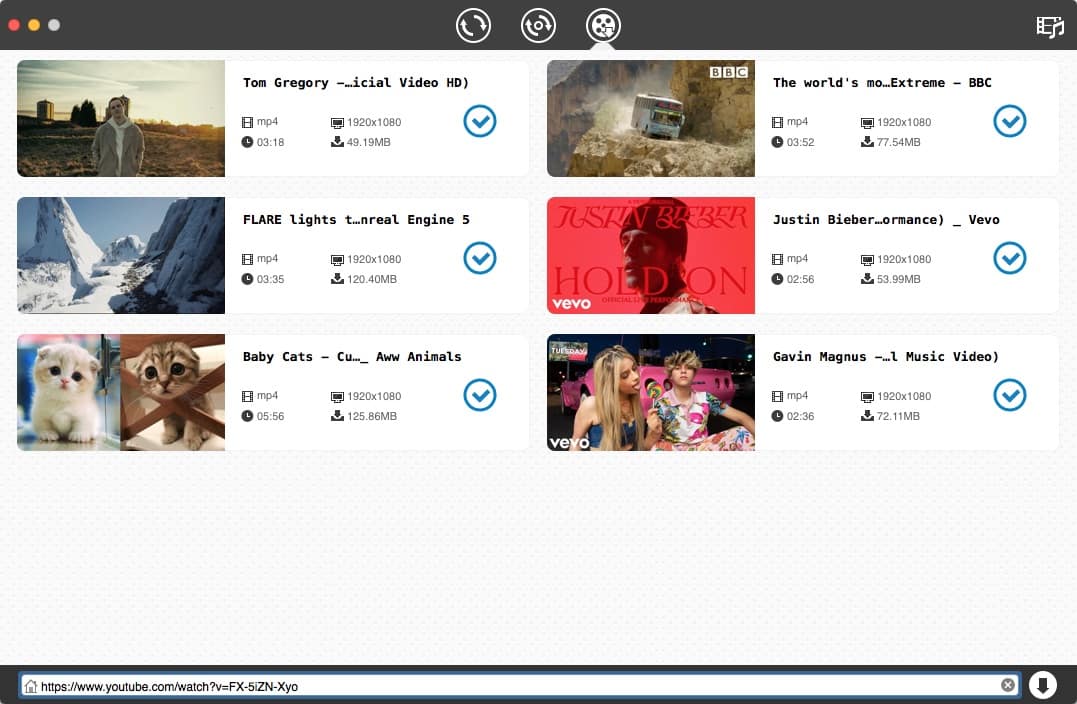Toggle checkmark for Baby Cats video
1077x704 pixels.
pyautogui.click(x=479, y=394)
